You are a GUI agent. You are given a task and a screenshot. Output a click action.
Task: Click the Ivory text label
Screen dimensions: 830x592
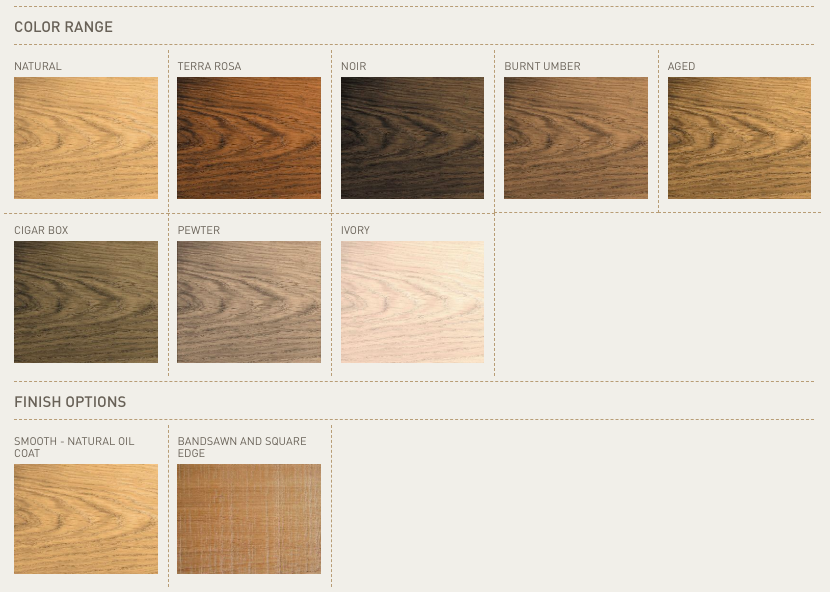tap(355, 231)
